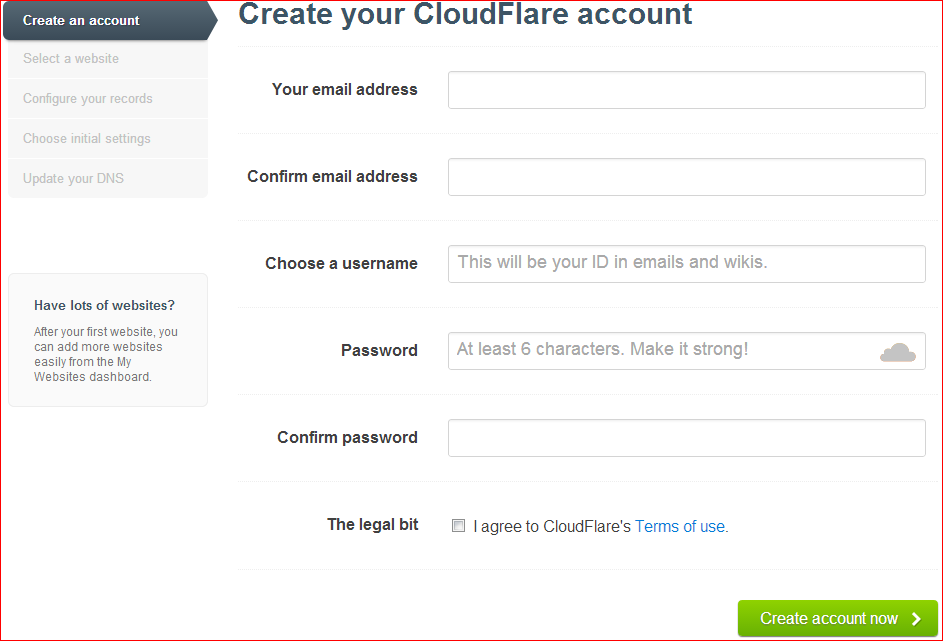
Task: Focus the Confirm password text box
Action: (686, 438)
